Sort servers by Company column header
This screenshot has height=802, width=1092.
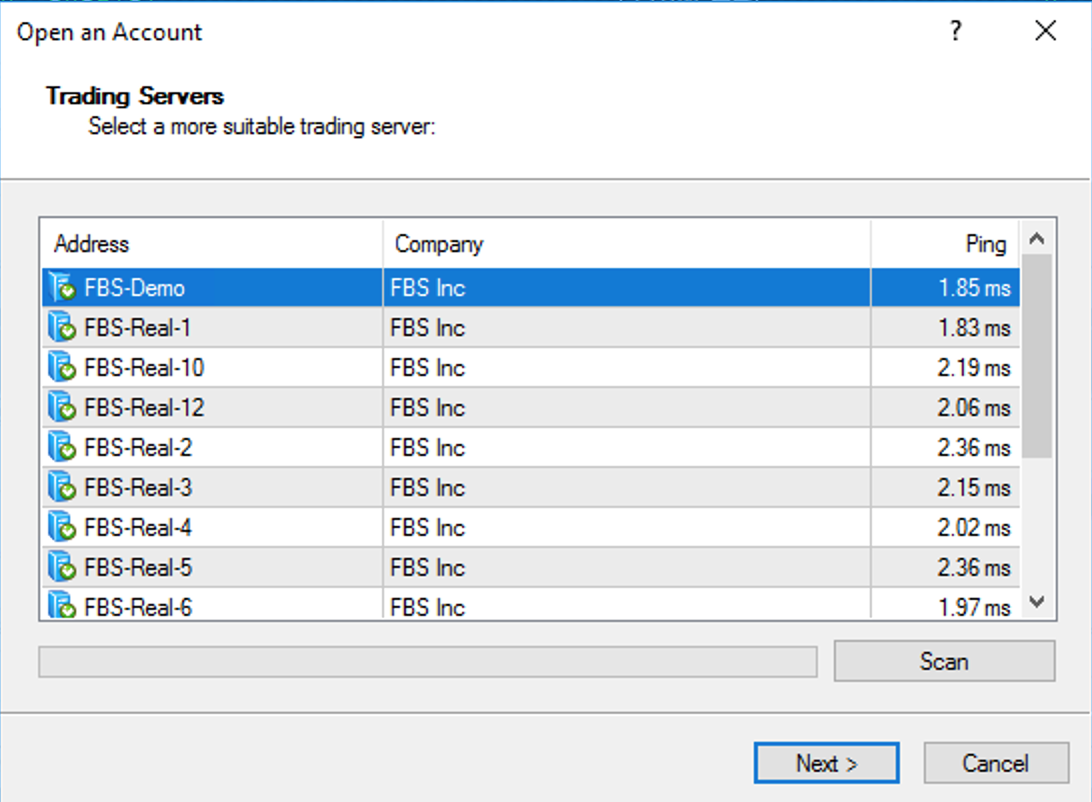click(x=627, y=244)
